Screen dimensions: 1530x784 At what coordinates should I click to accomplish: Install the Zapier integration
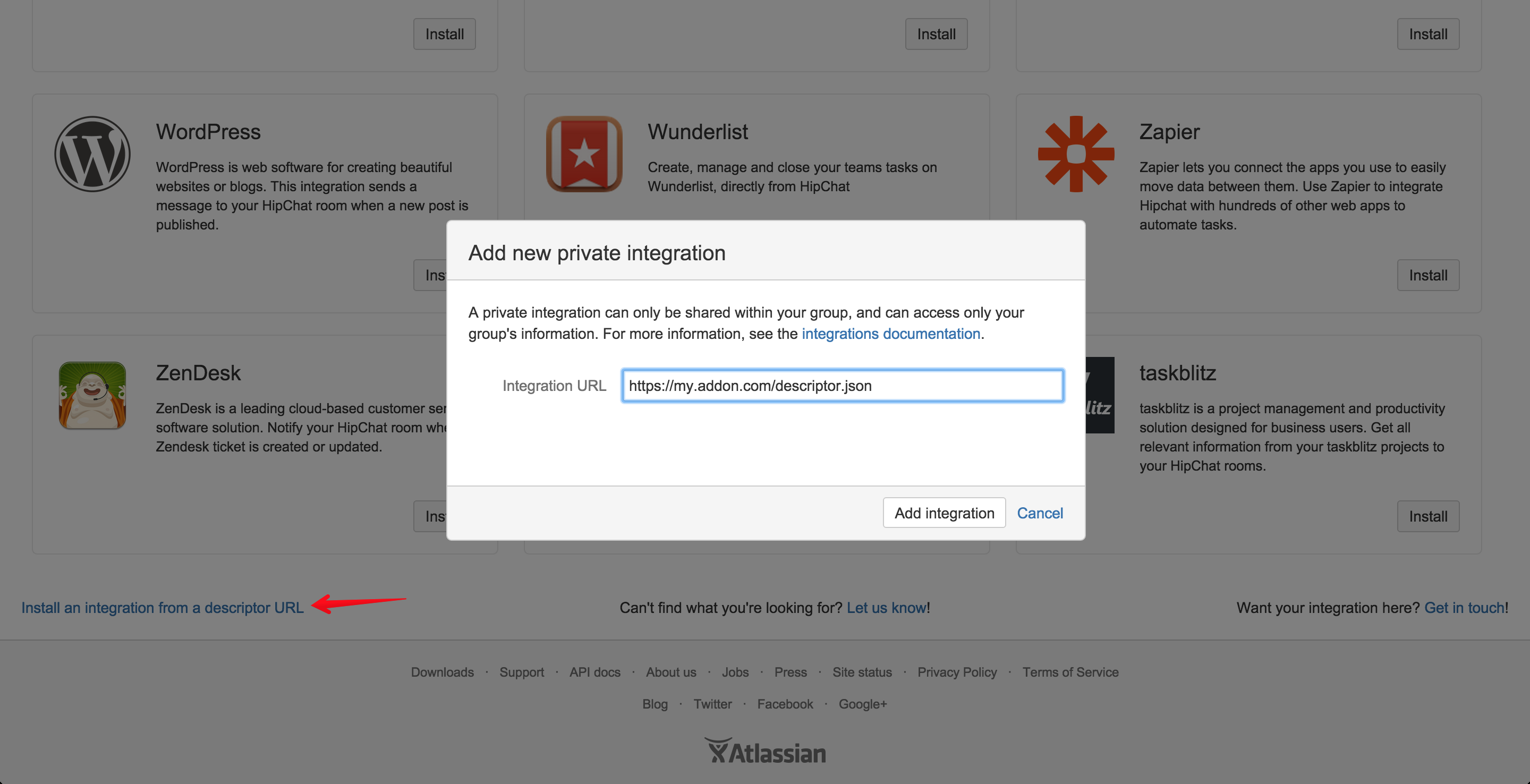pos(1427,276)
